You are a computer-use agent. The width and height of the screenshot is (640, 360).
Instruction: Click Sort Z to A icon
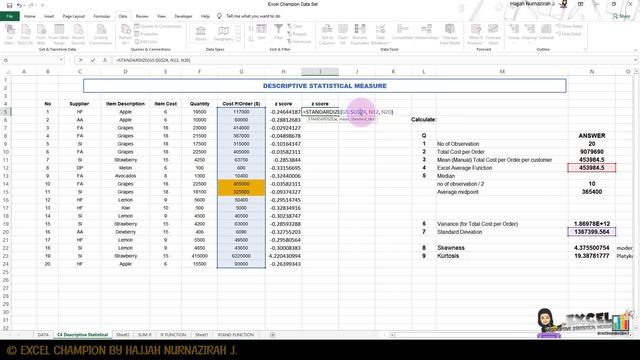pos(251,38)
